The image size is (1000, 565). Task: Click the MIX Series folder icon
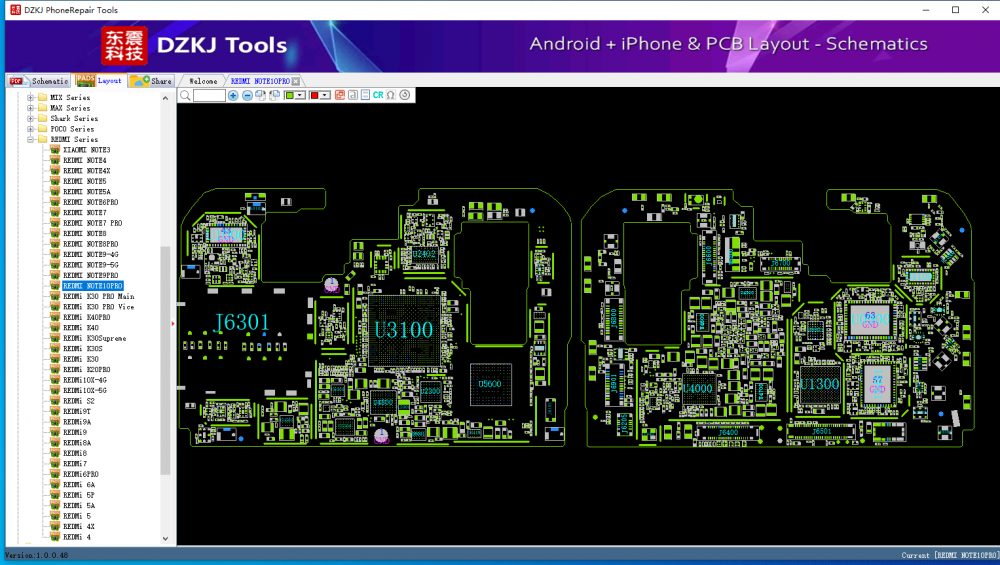[43, 98]
